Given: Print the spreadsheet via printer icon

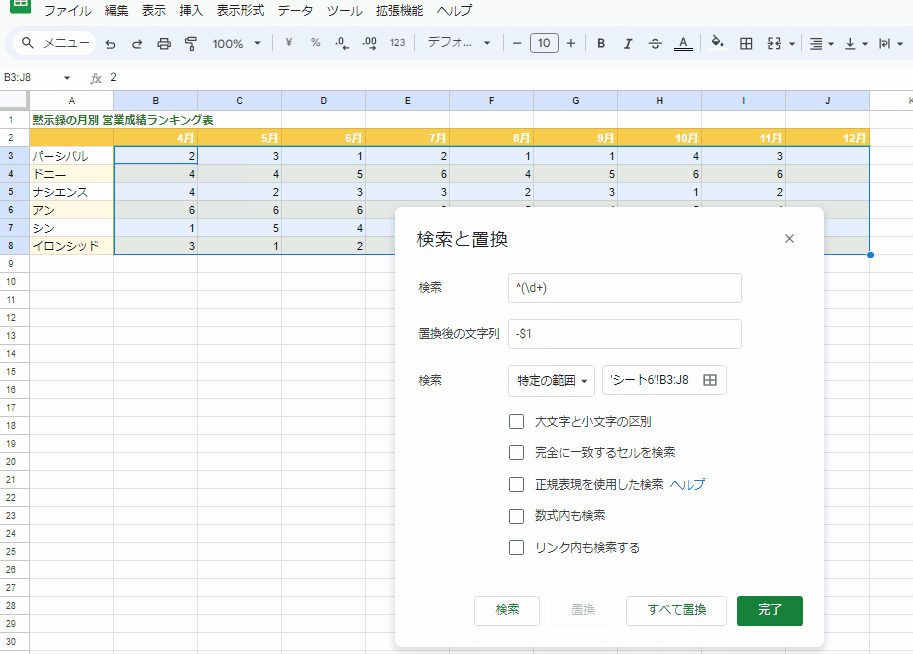Looking at the screenshot, I should 164,44.
